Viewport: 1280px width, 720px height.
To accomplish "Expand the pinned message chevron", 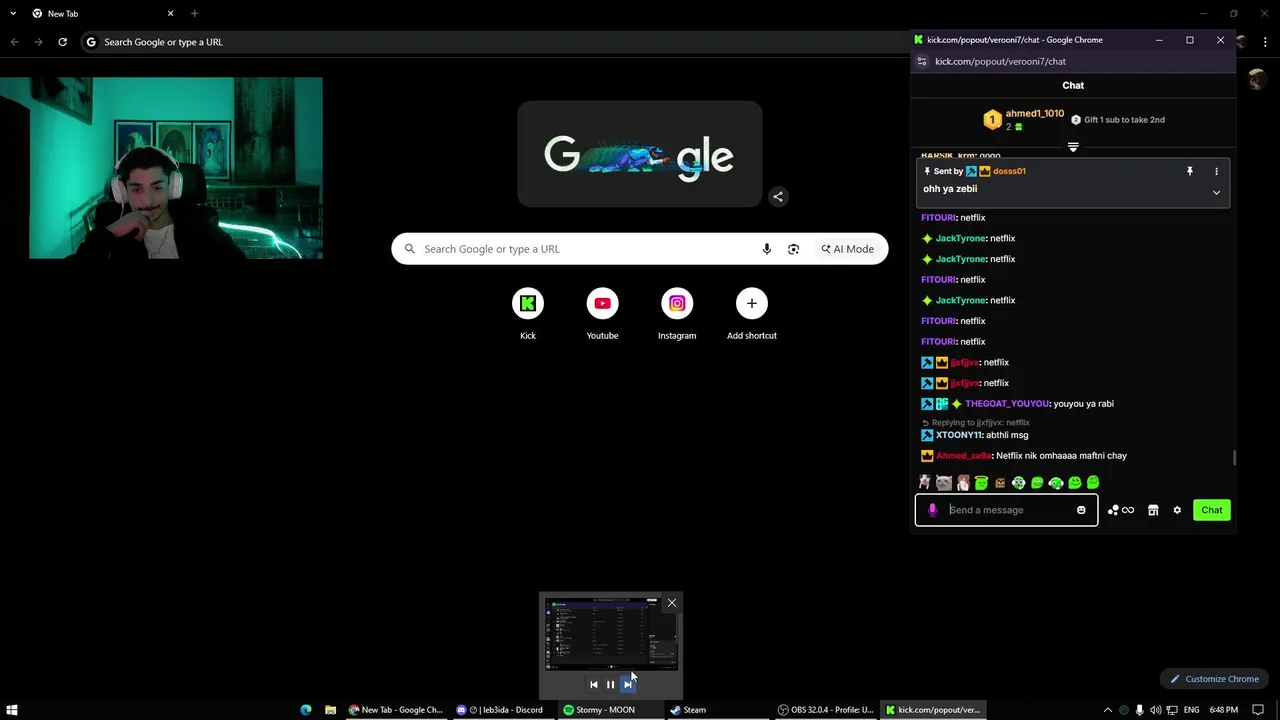I will (x=1216, y=192).
